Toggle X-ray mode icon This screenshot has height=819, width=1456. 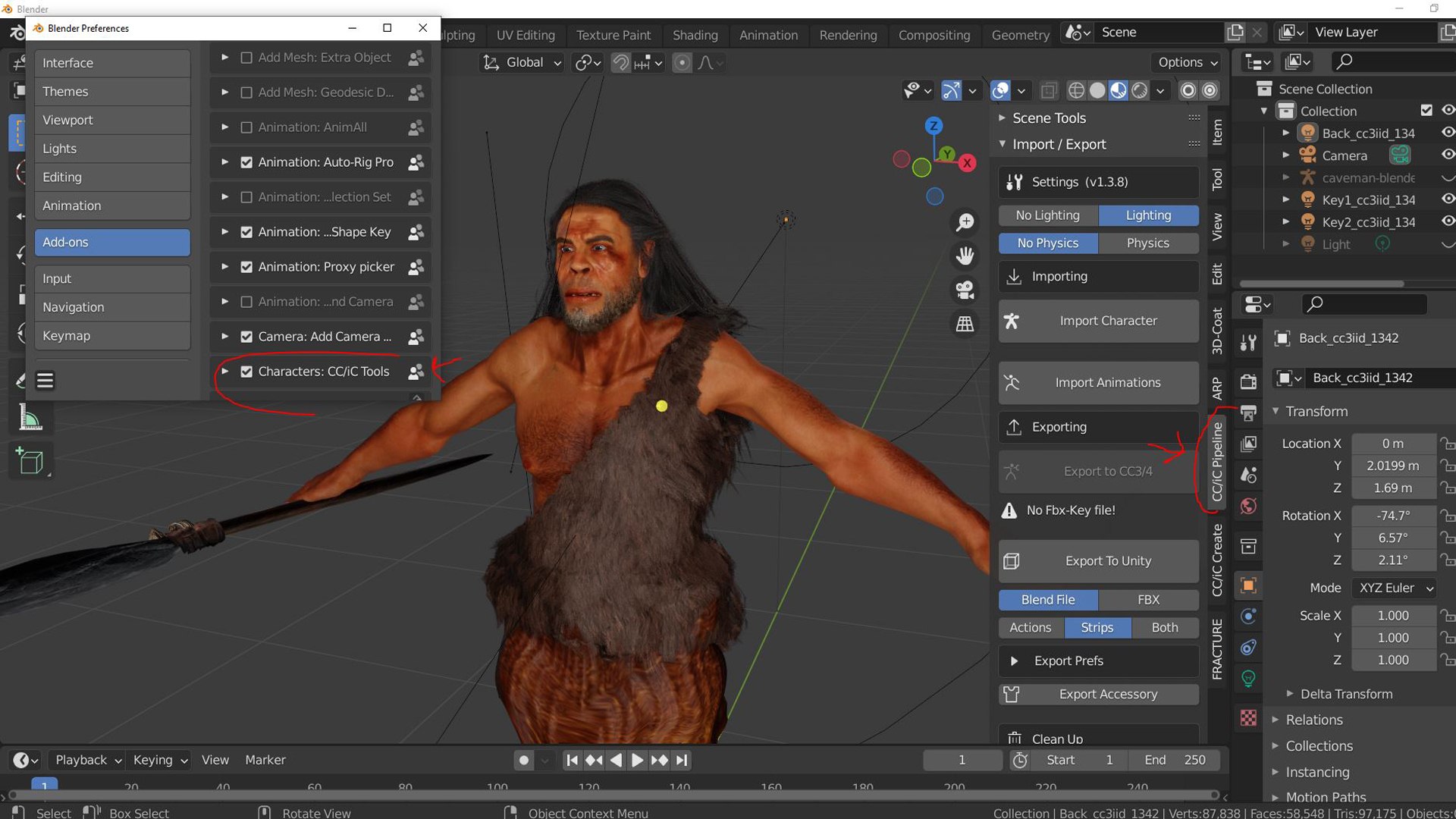click(x=1048, y=91)
